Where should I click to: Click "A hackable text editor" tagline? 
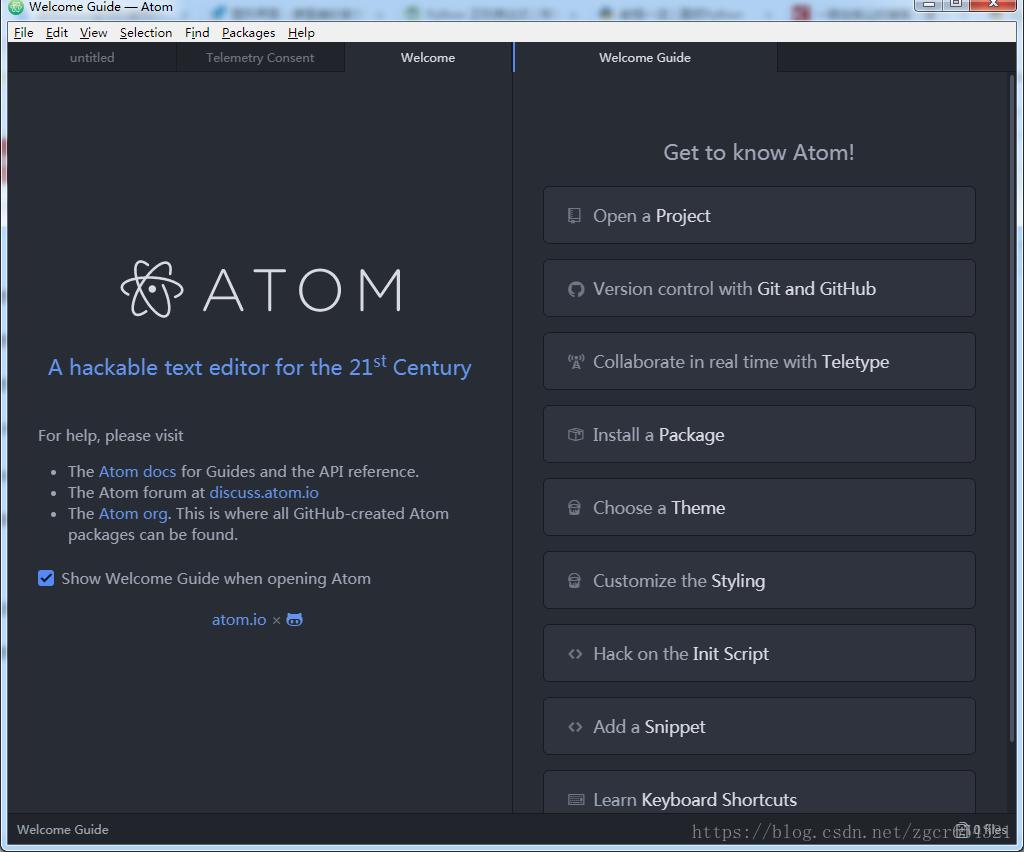click(x=260, y=367)
